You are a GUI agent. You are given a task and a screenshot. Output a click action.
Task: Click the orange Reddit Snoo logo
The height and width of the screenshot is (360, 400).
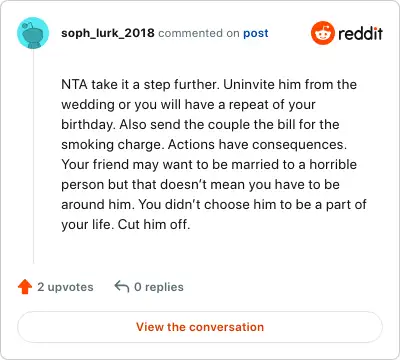pos(322,33)
